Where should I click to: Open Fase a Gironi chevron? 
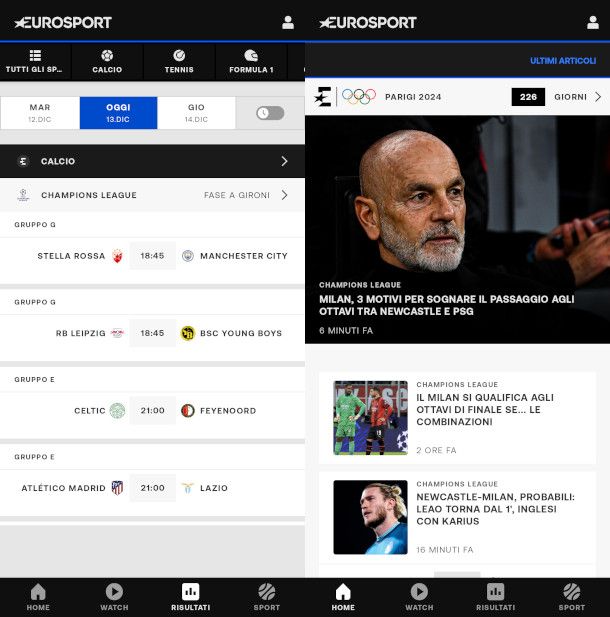click(285, 195)
